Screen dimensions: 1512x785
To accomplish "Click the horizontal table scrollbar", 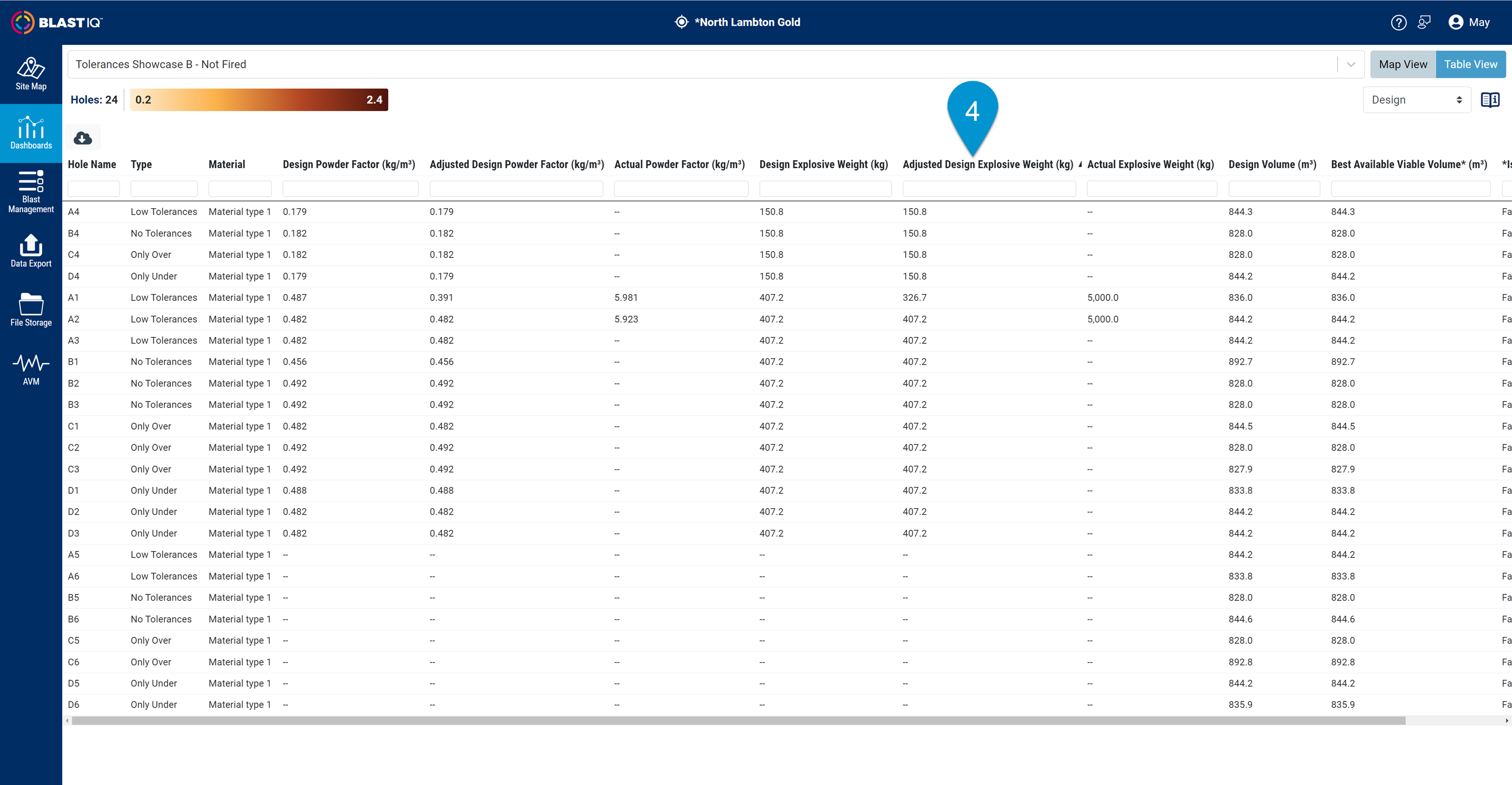I will click(x=738, y=721).
